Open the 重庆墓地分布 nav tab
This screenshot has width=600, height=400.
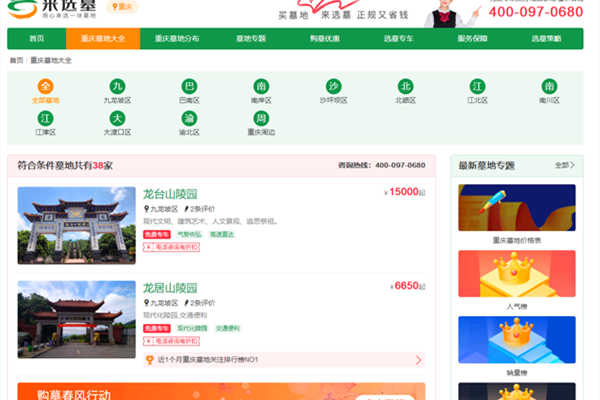(x=177, y=39)
